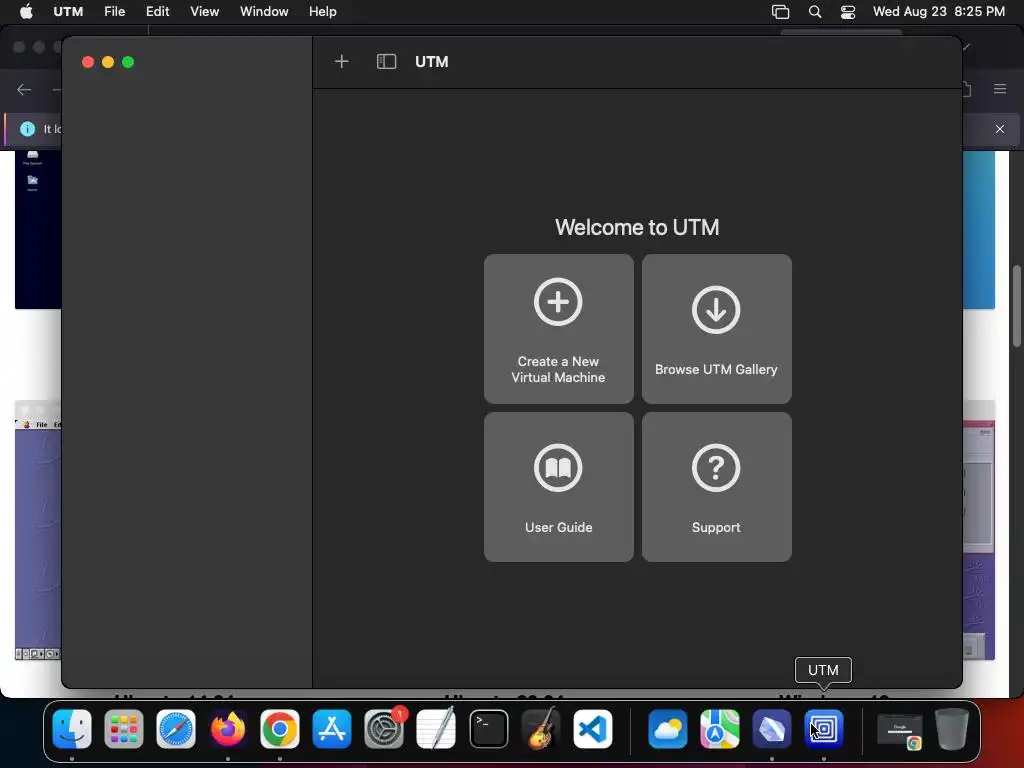
Task: Open the crystal gem app in Dock
Action: [x=771, y=728]
